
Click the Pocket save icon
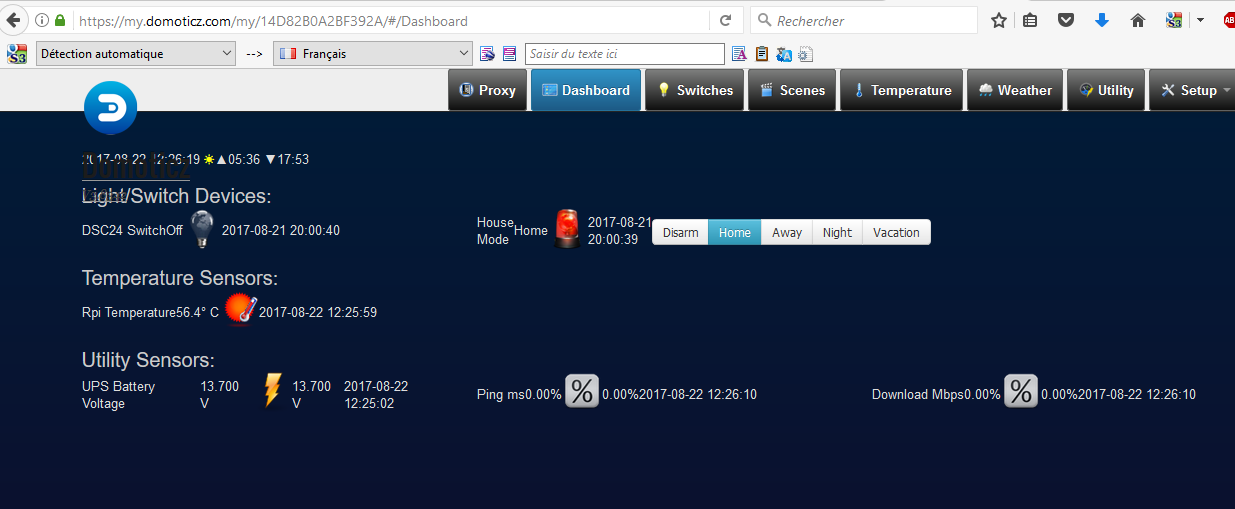[x=1066, y=20]
